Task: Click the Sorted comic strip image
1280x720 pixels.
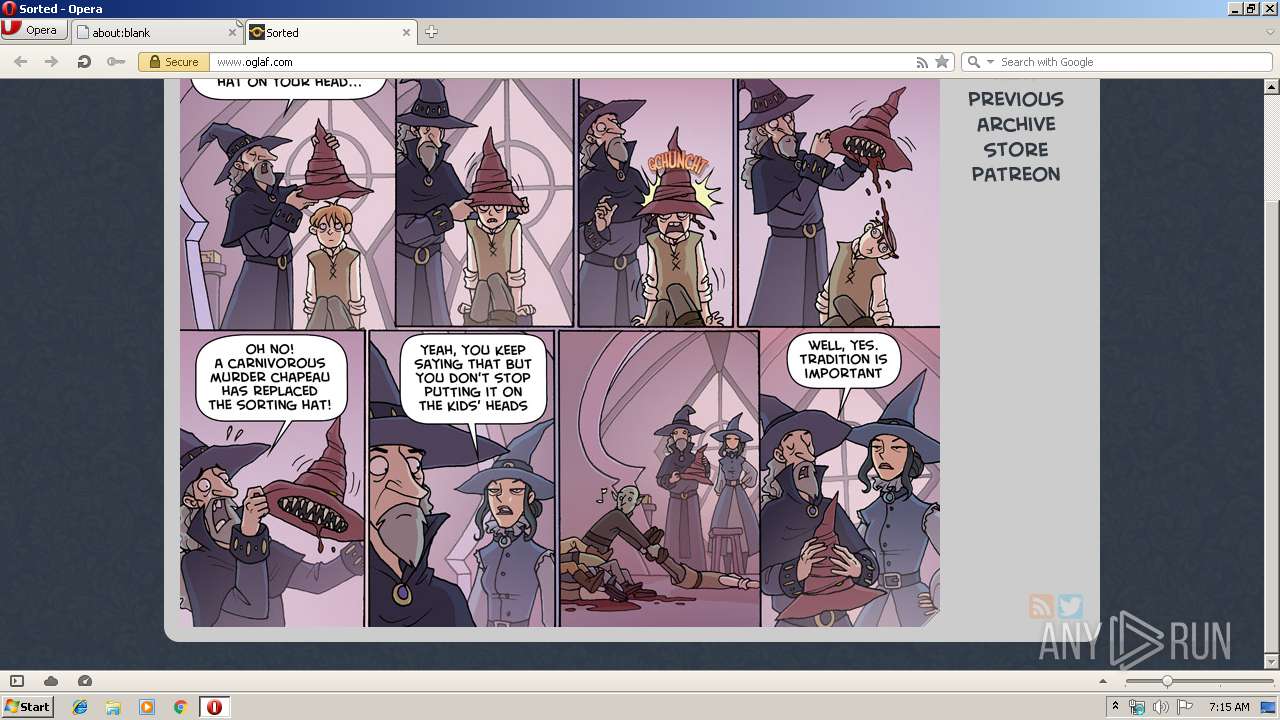Action: tap(560, 353)
